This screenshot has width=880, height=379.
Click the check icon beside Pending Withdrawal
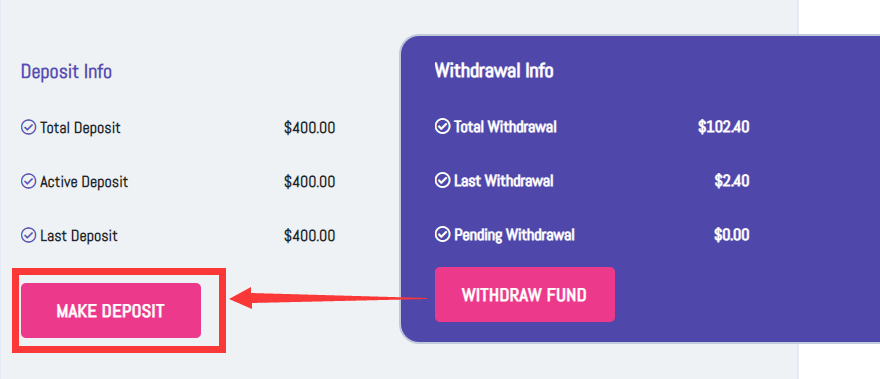442,234
